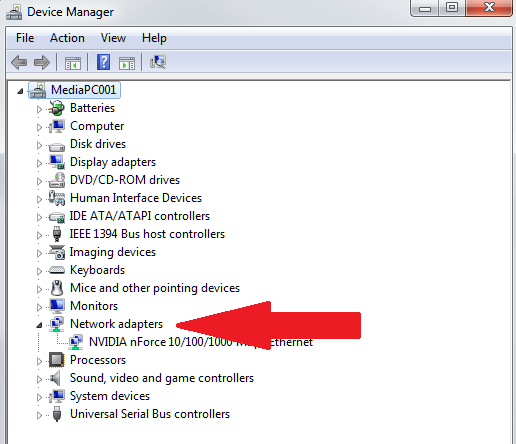The width and height of the screenshot is (516, 444).
Task: Maximize the Device Manager window
Action: (x=452, y=8)
